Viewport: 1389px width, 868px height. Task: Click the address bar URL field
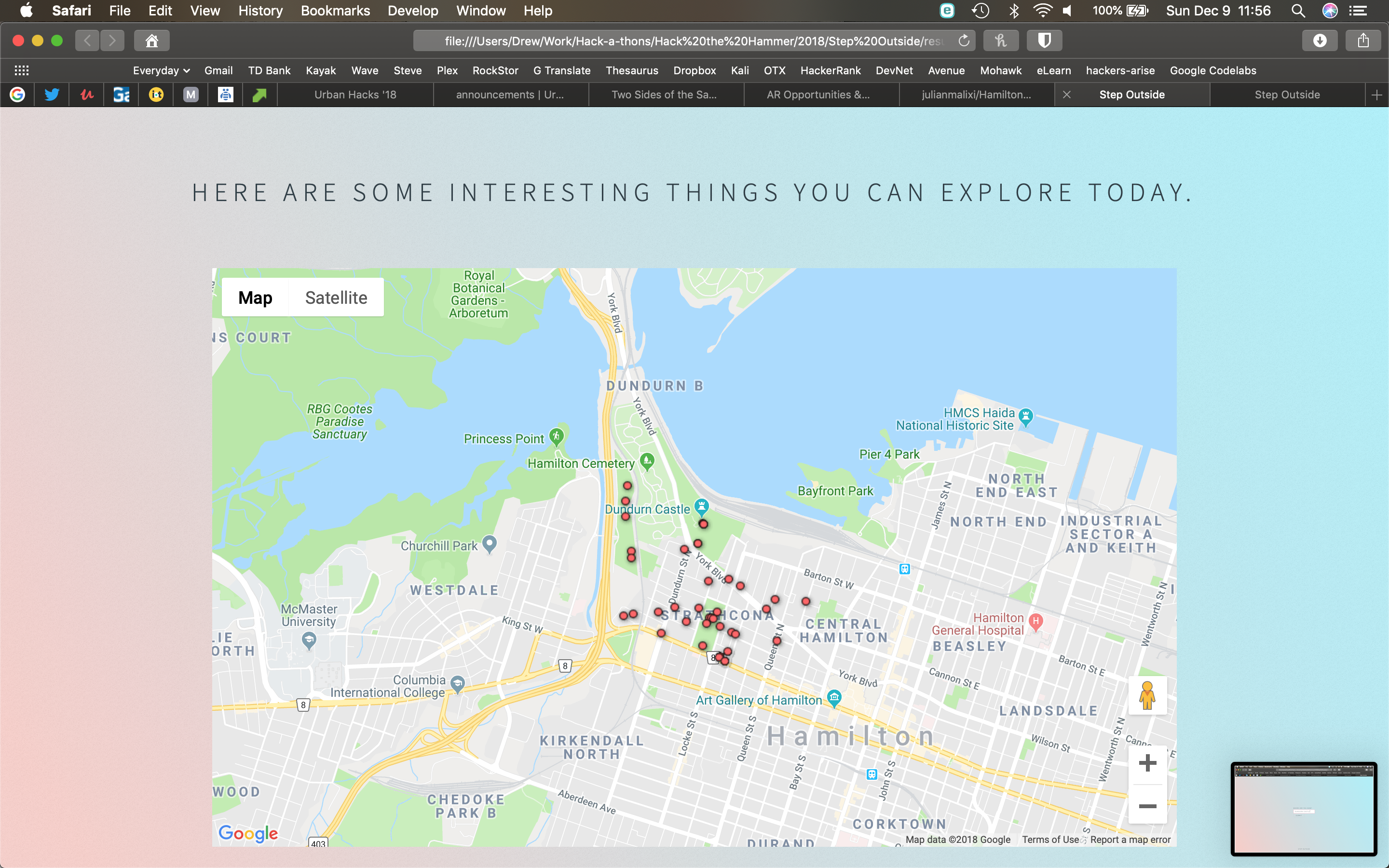(689, 41)
